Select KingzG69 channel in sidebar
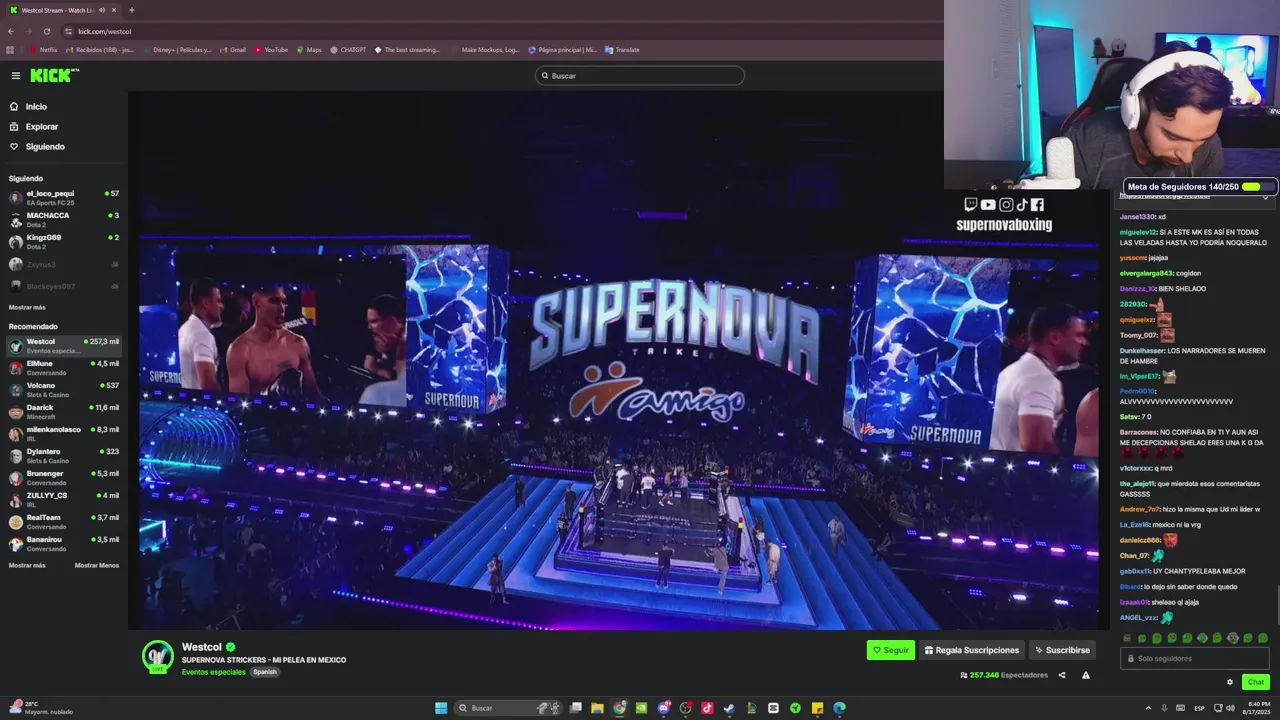The height and width of the screenshot is (720, 1280). pos(64,241)
